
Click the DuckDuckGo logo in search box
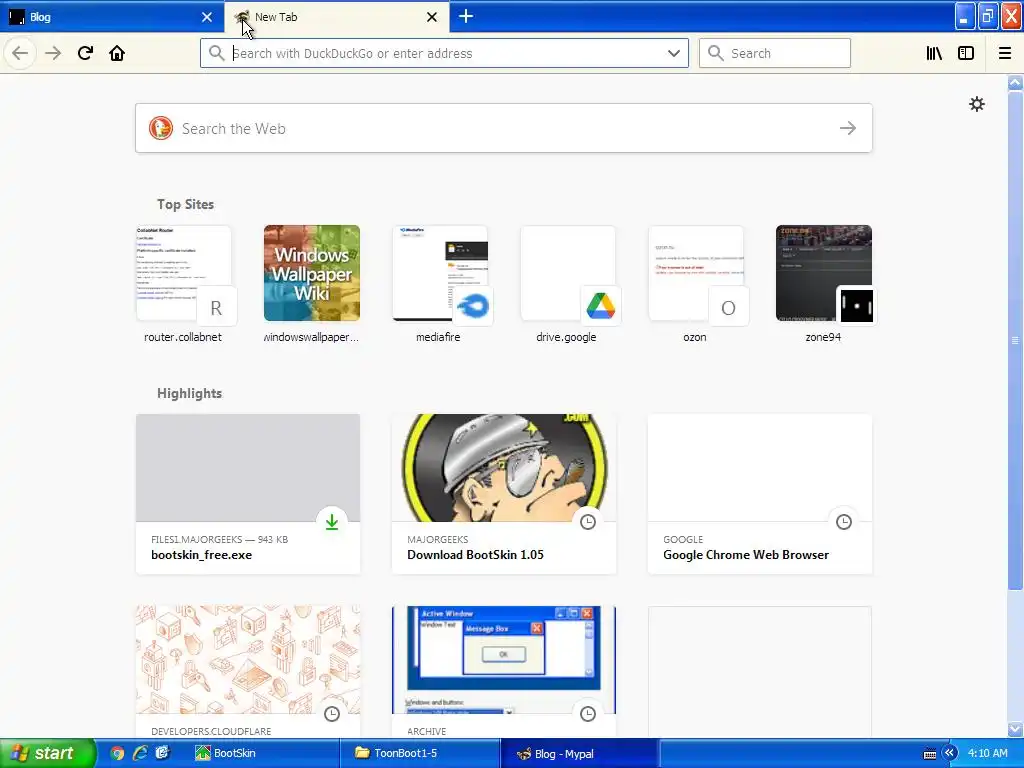click(161, 128)
